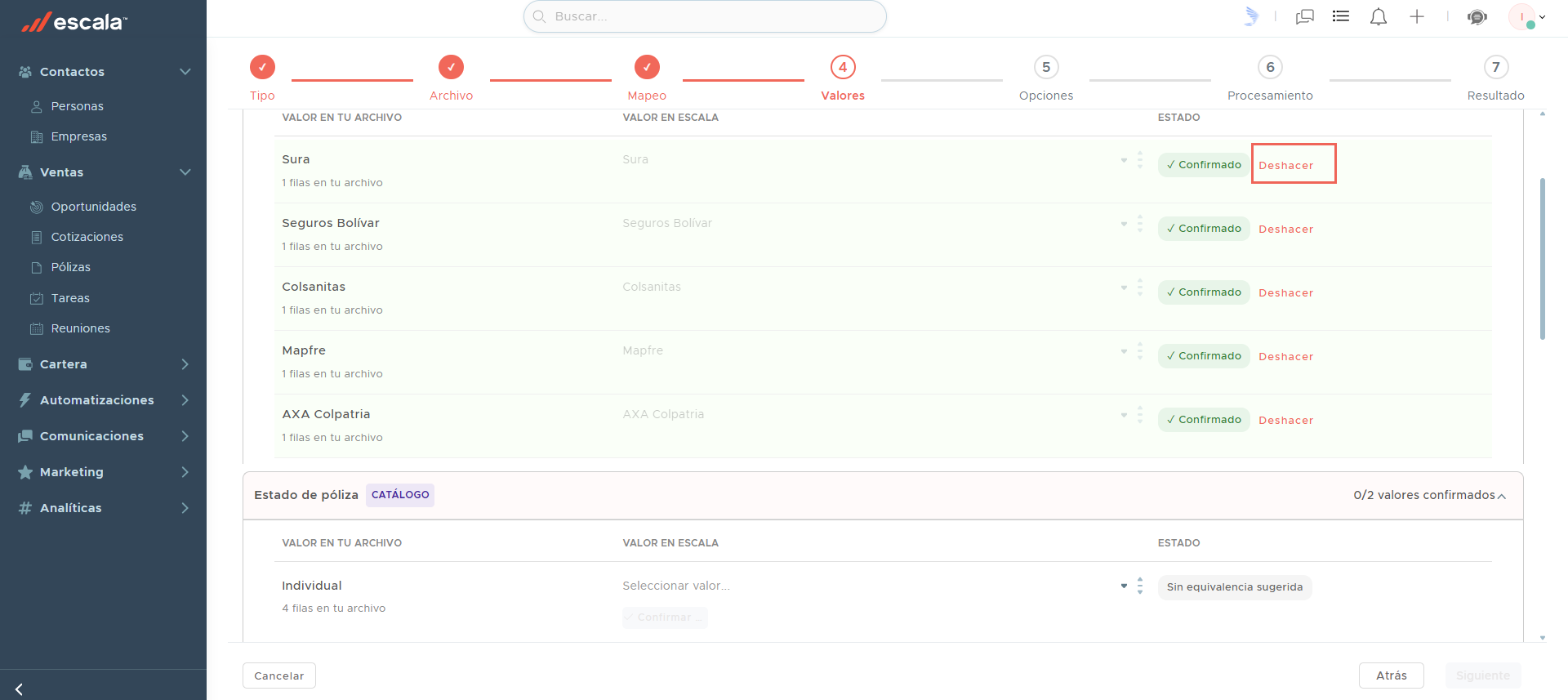Click the Escala logo
This screenshot has width=1568, height=700.
[74, 22]
